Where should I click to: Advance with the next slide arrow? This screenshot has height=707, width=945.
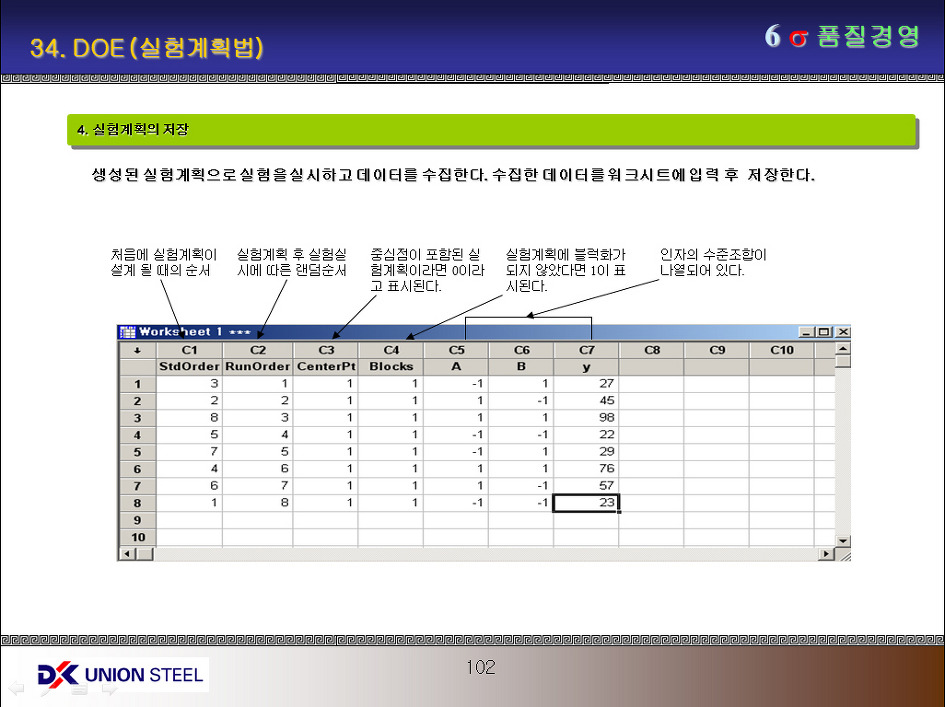coord(110,688)
